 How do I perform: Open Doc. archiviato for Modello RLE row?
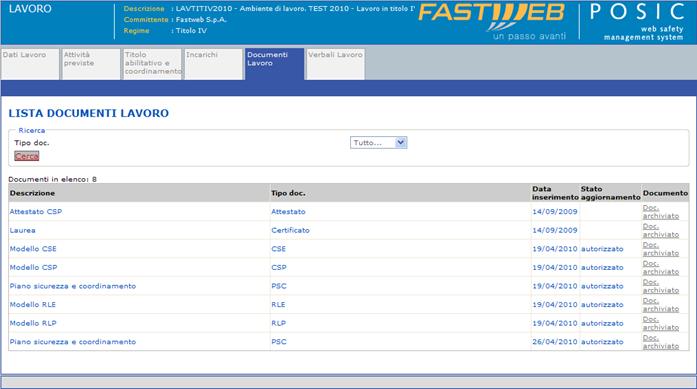pos(661,305)
